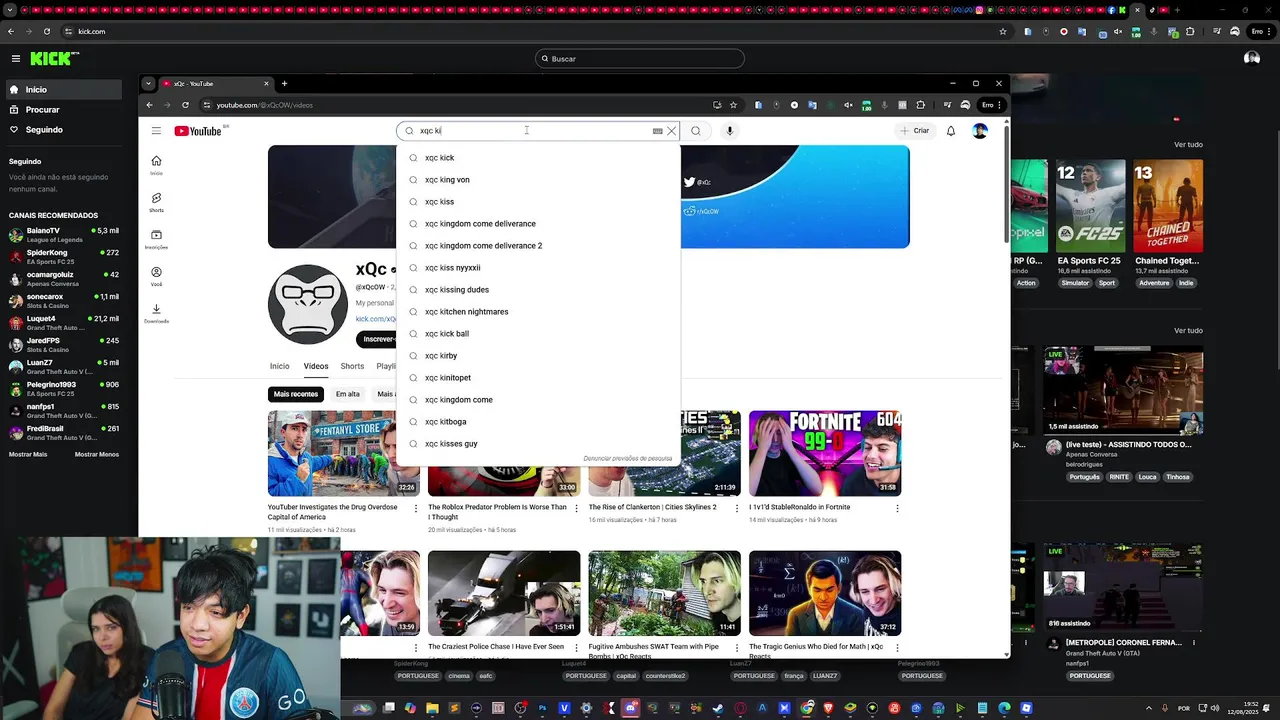Switch to channel 'Shorts' tab
The height and width of the screenshot is (720, 1280).
point(352,366)
